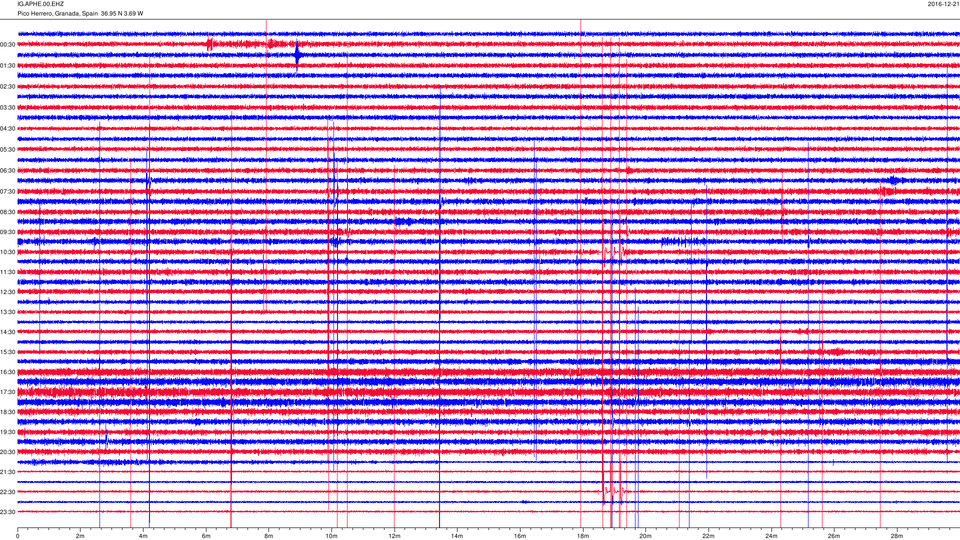Click the 22m tick label on the axis
Image resolution: width=960 pixels, height=540 pixels.
coord(708,536)
